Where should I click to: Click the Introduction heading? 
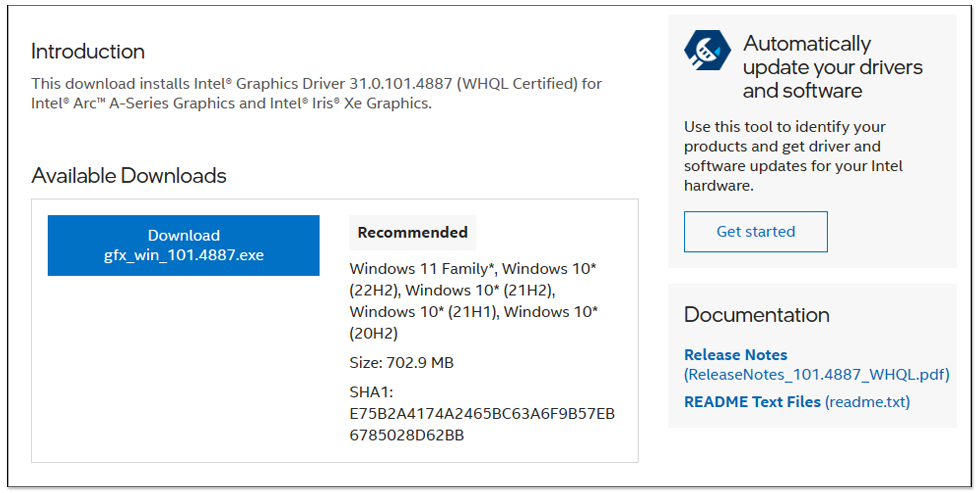click(x=88, y=51)
